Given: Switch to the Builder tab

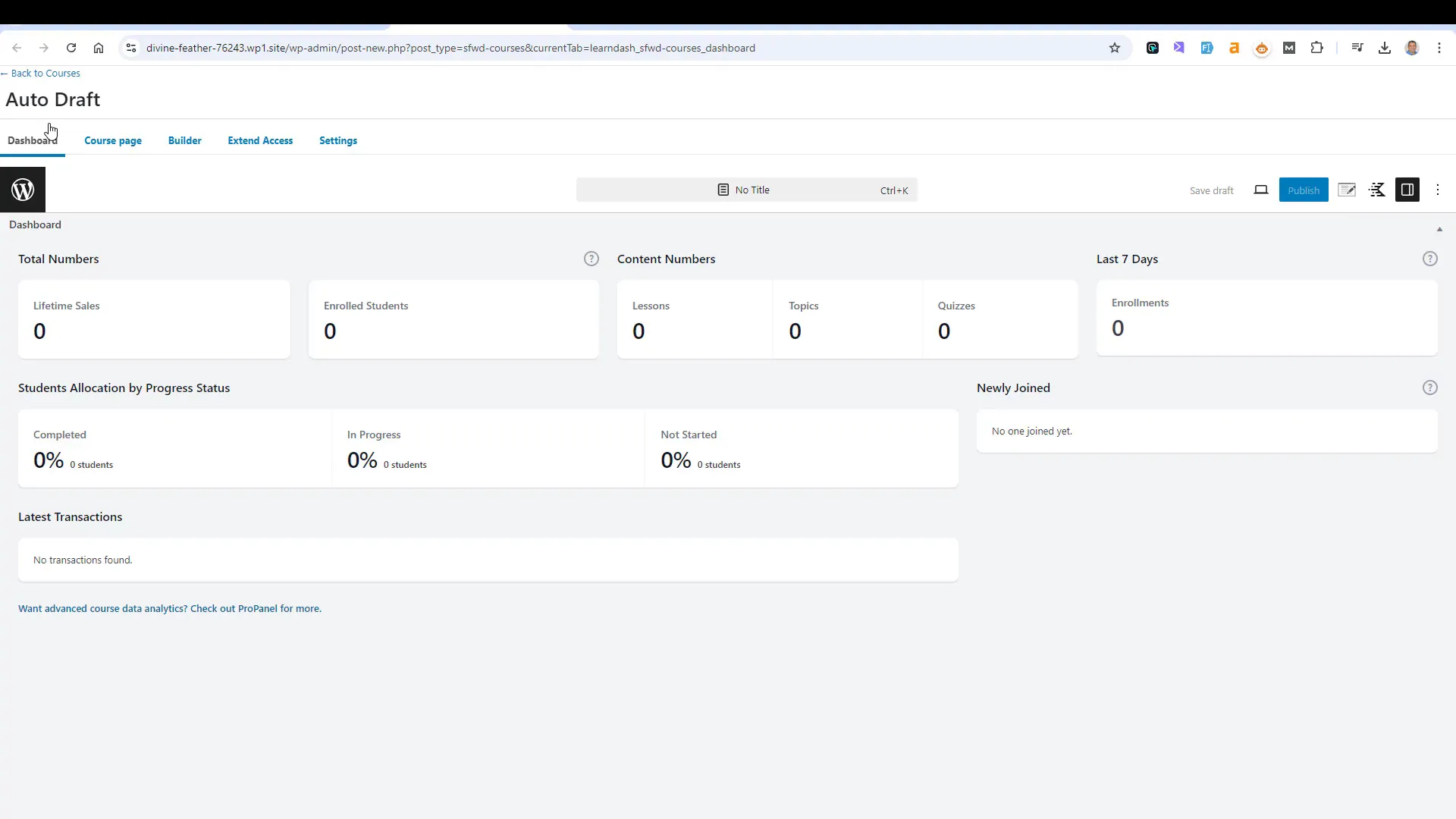Looking at the screenshot, I should (x=185, y=140).
